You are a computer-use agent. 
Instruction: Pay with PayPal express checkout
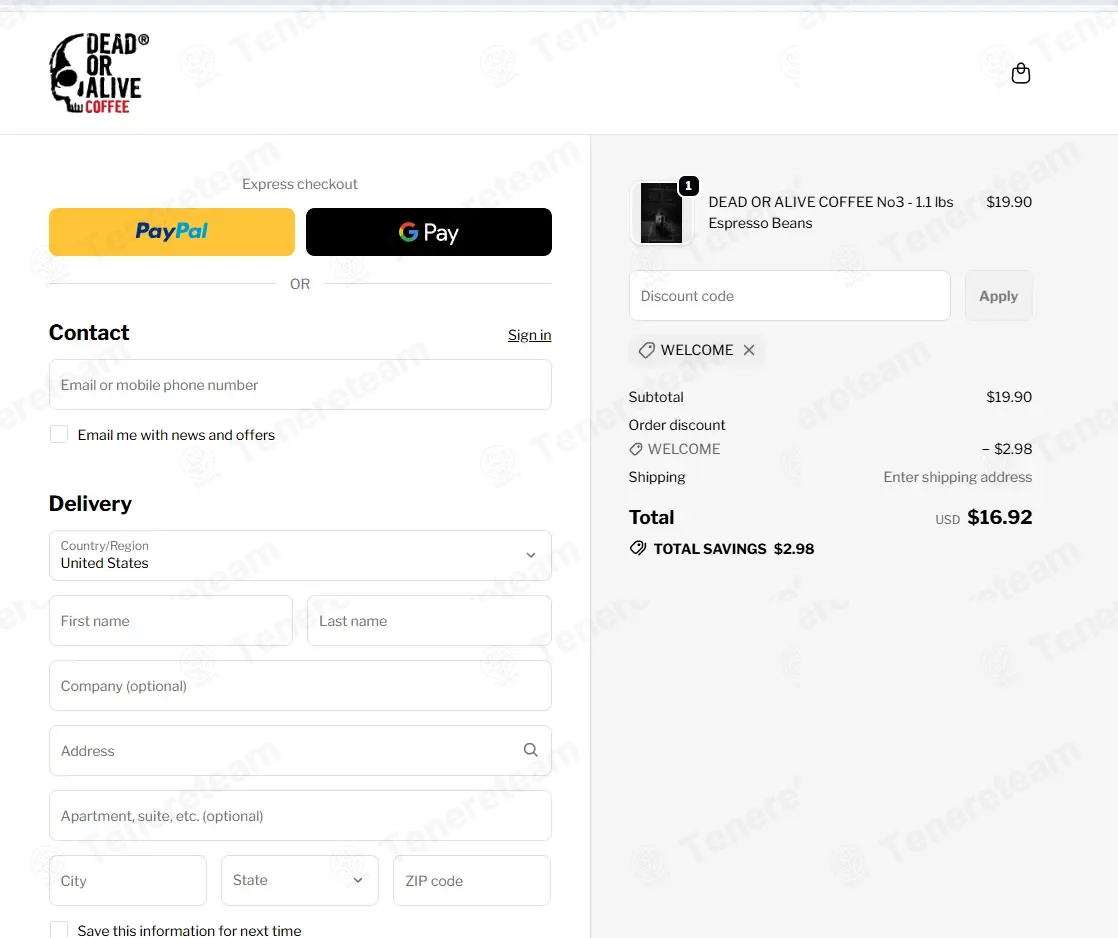172,232
